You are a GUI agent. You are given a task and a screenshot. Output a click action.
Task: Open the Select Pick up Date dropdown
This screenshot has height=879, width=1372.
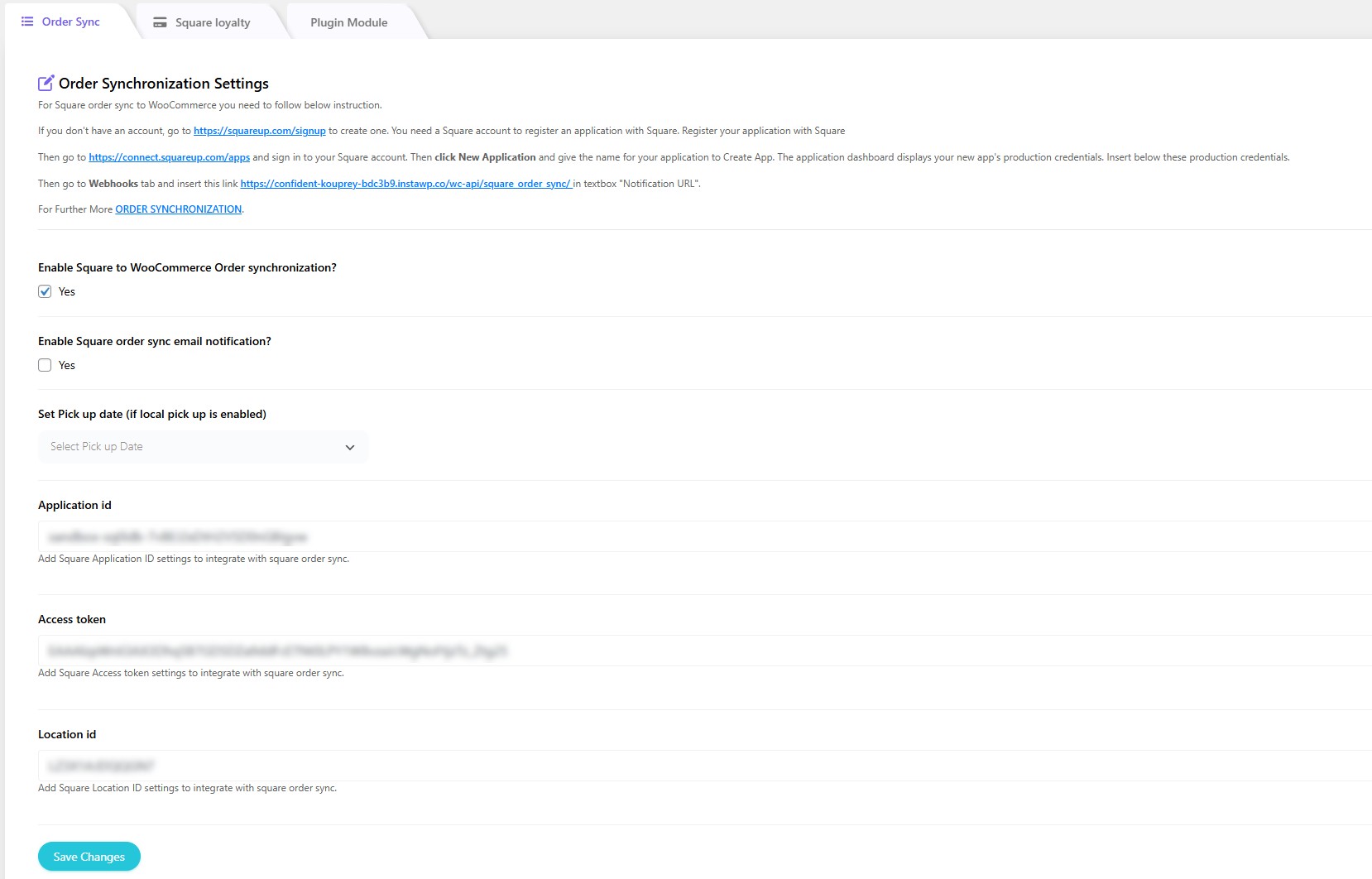pos(202,447)
